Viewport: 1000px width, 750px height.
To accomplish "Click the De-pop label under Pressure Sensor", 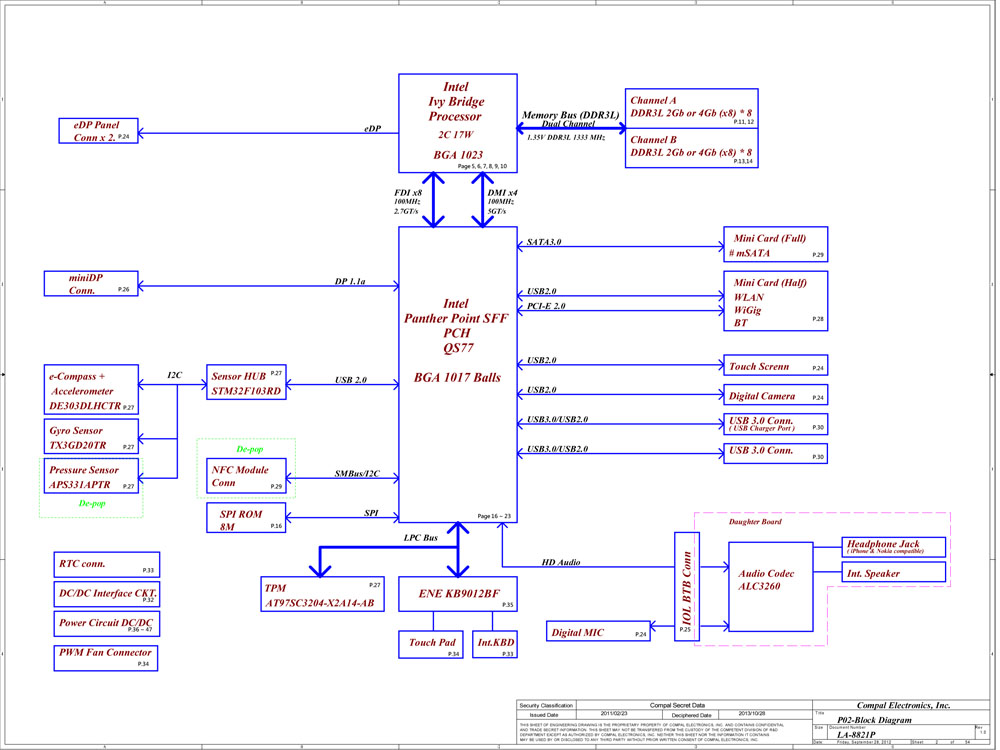I will coord(93,503).
